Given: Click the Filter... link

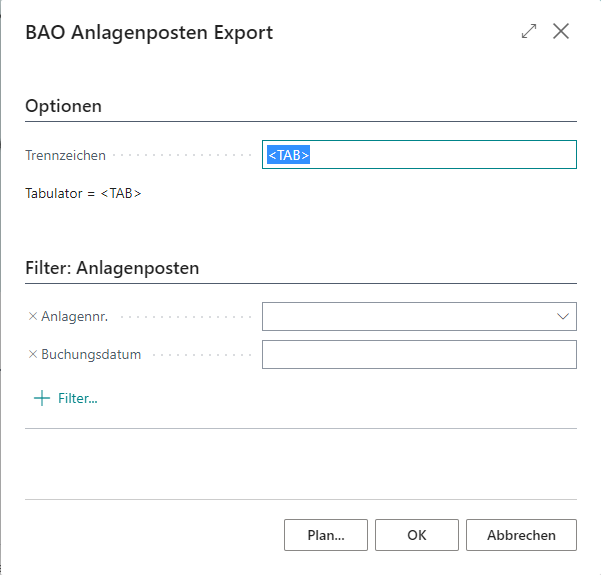Looking at the screenshot, I should (x=78, y=398).
